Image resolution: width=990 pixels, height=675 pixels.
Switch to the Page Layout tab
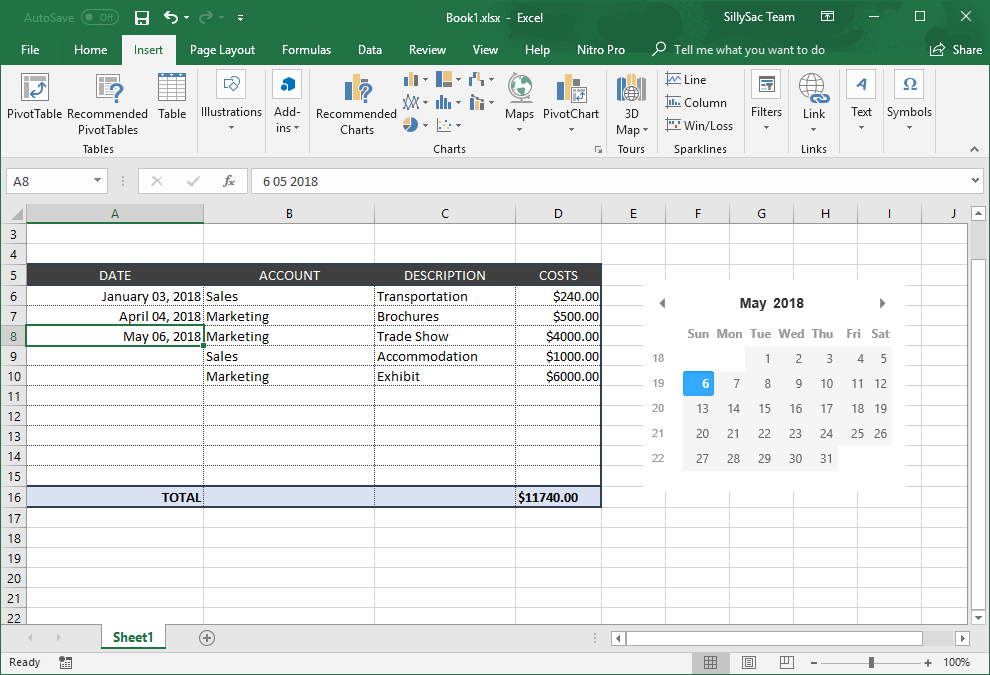click(x=222, y=50)
